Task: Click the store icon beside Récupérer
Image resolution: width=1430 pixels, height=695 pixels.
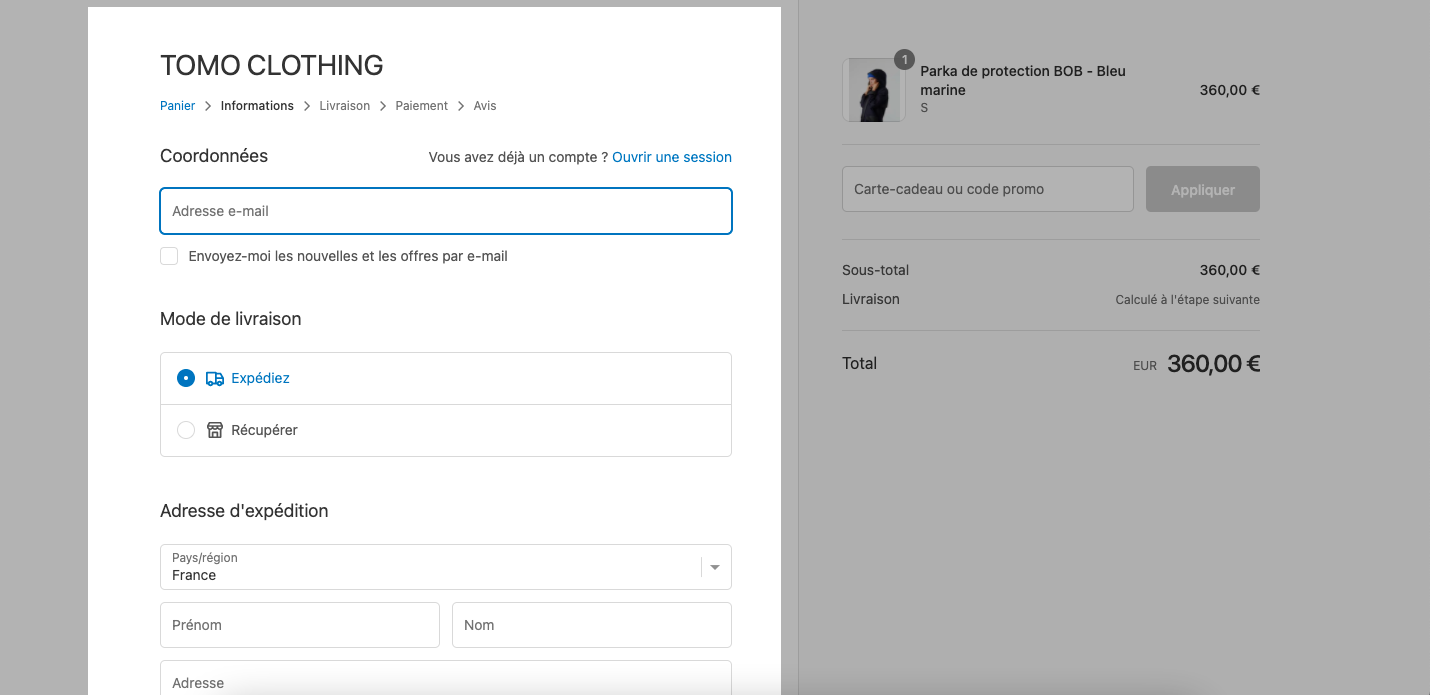Action: pos(215,430)
